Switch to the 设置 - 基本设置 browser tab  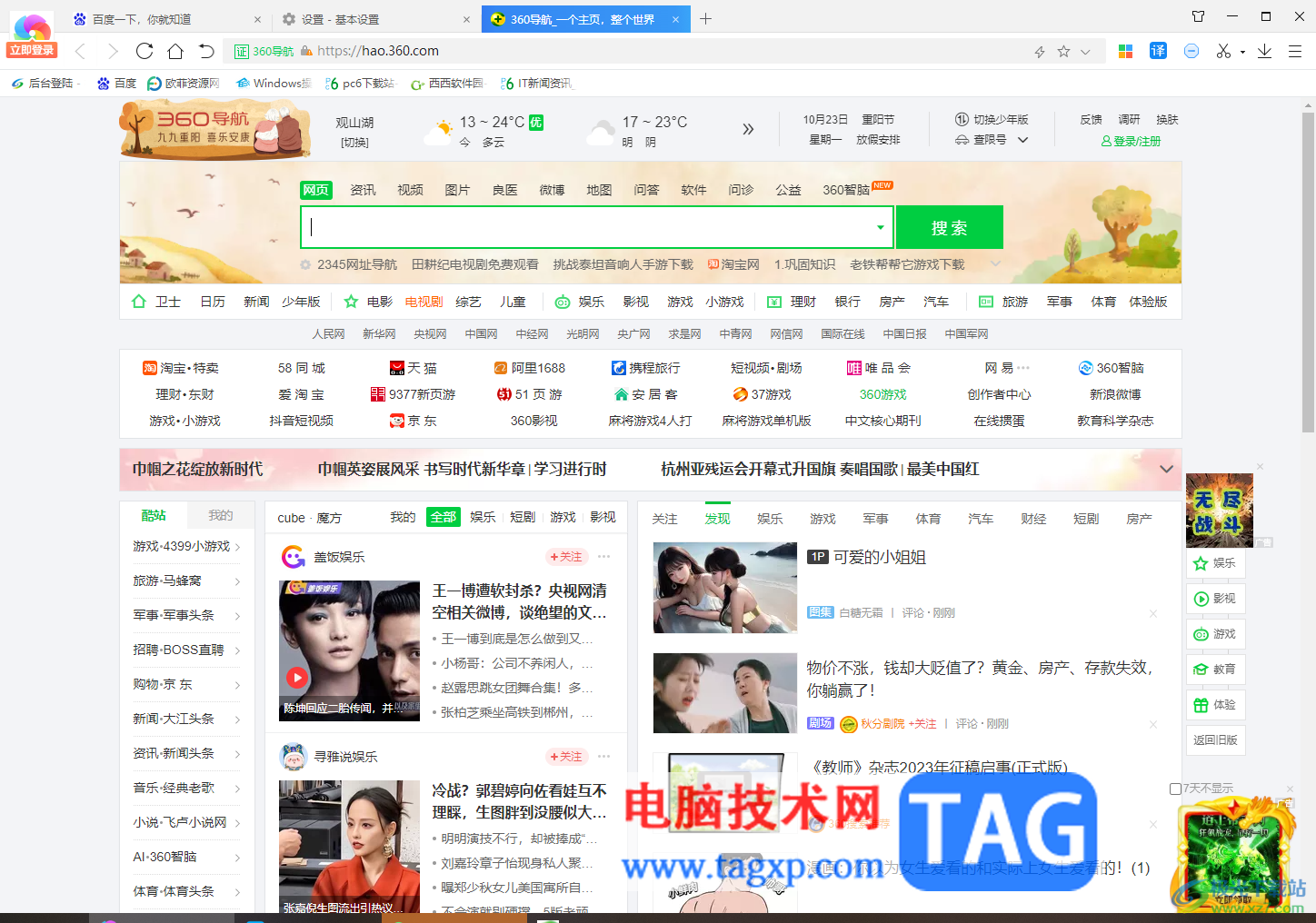374,19
